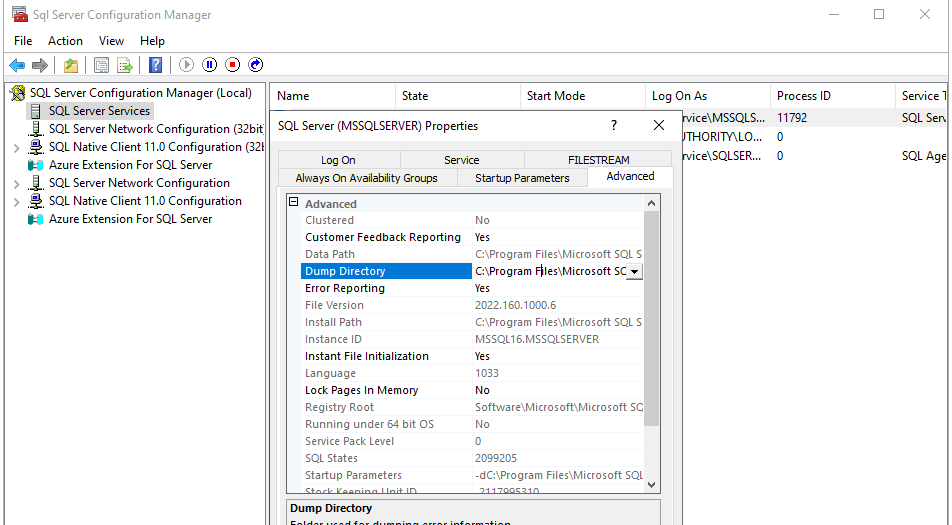Open the File menu

[x=23, y=41]
